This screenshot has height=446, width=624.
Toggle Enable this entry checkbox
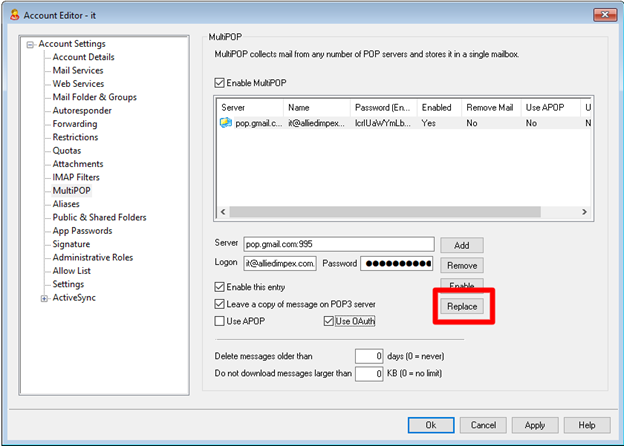[x=221, y=286]
